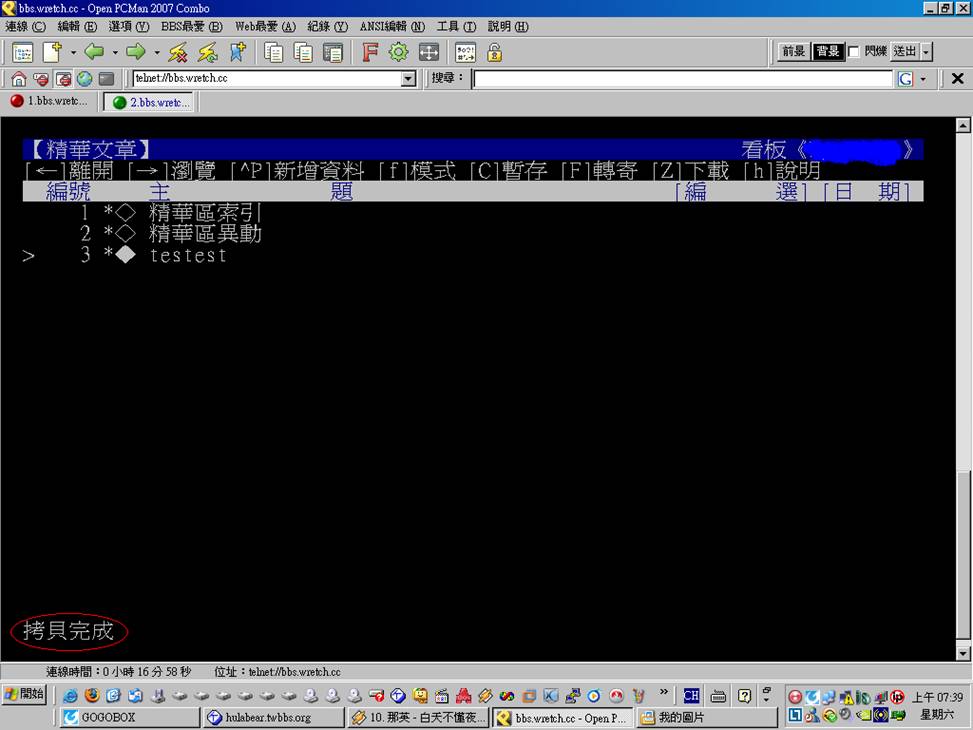Enable the 閃爍 blink checkbox
Screen dimensions: 973x730
tap(853, 52)
